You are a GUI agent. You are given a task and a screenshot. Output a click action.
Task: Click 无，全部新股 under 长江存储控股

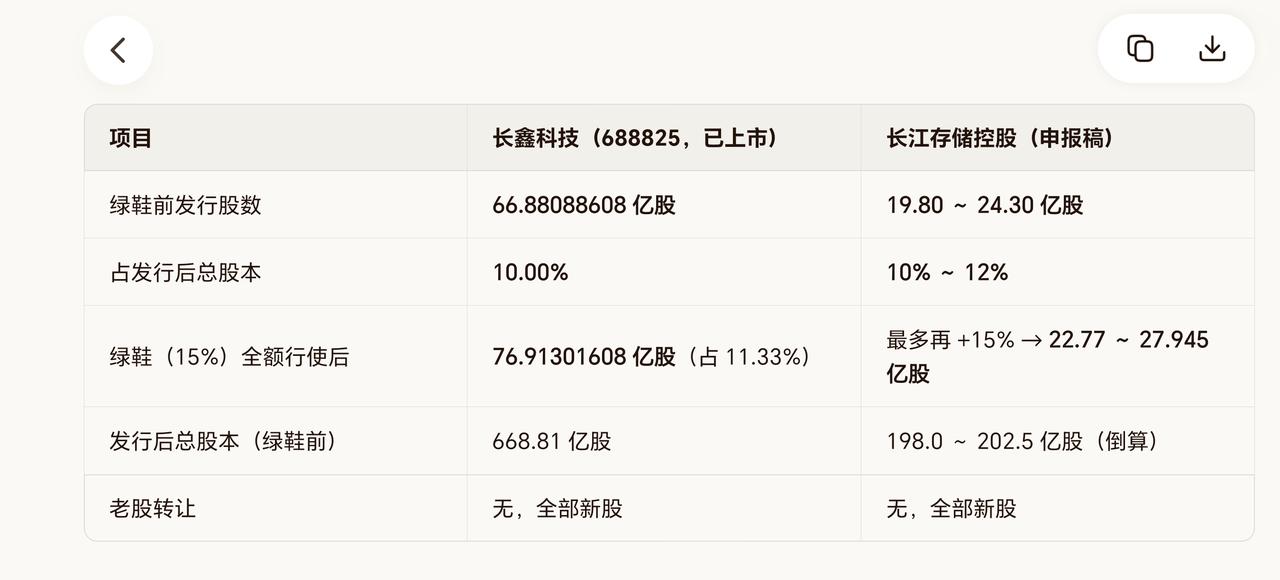coord(951,508)
